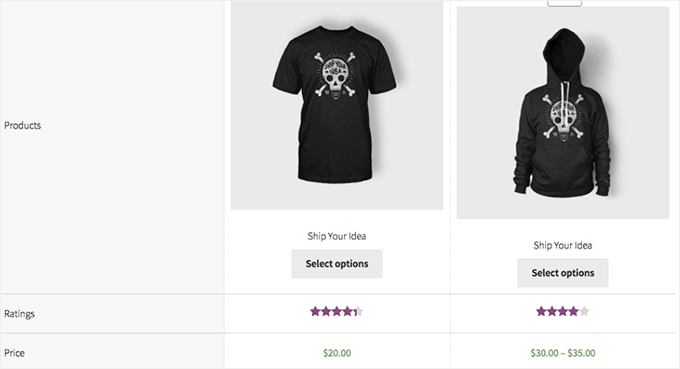Click the Price row label

pyautogui.click(x=14, y=353)
